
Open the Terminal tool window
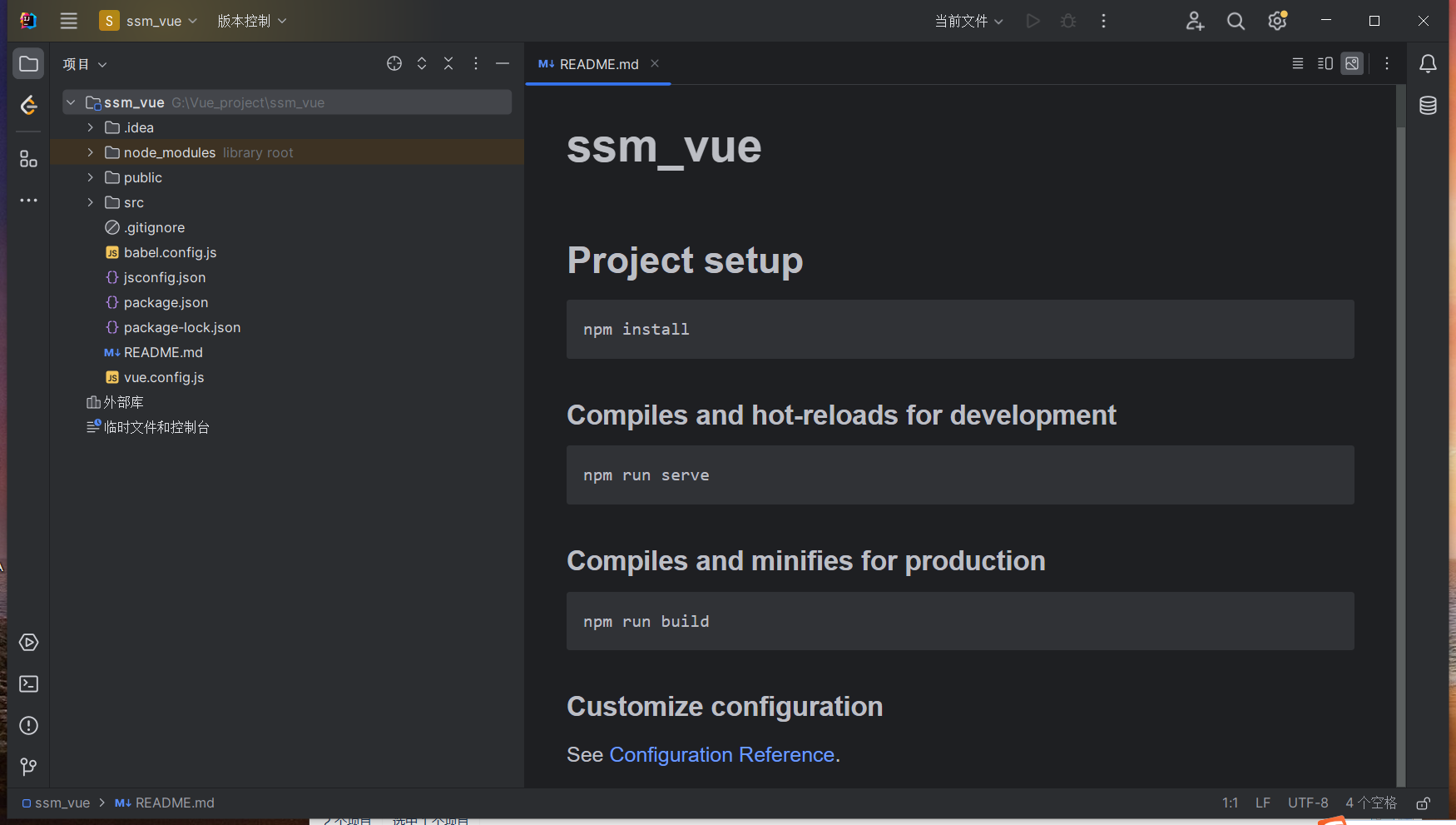click(x=28, y=684)
